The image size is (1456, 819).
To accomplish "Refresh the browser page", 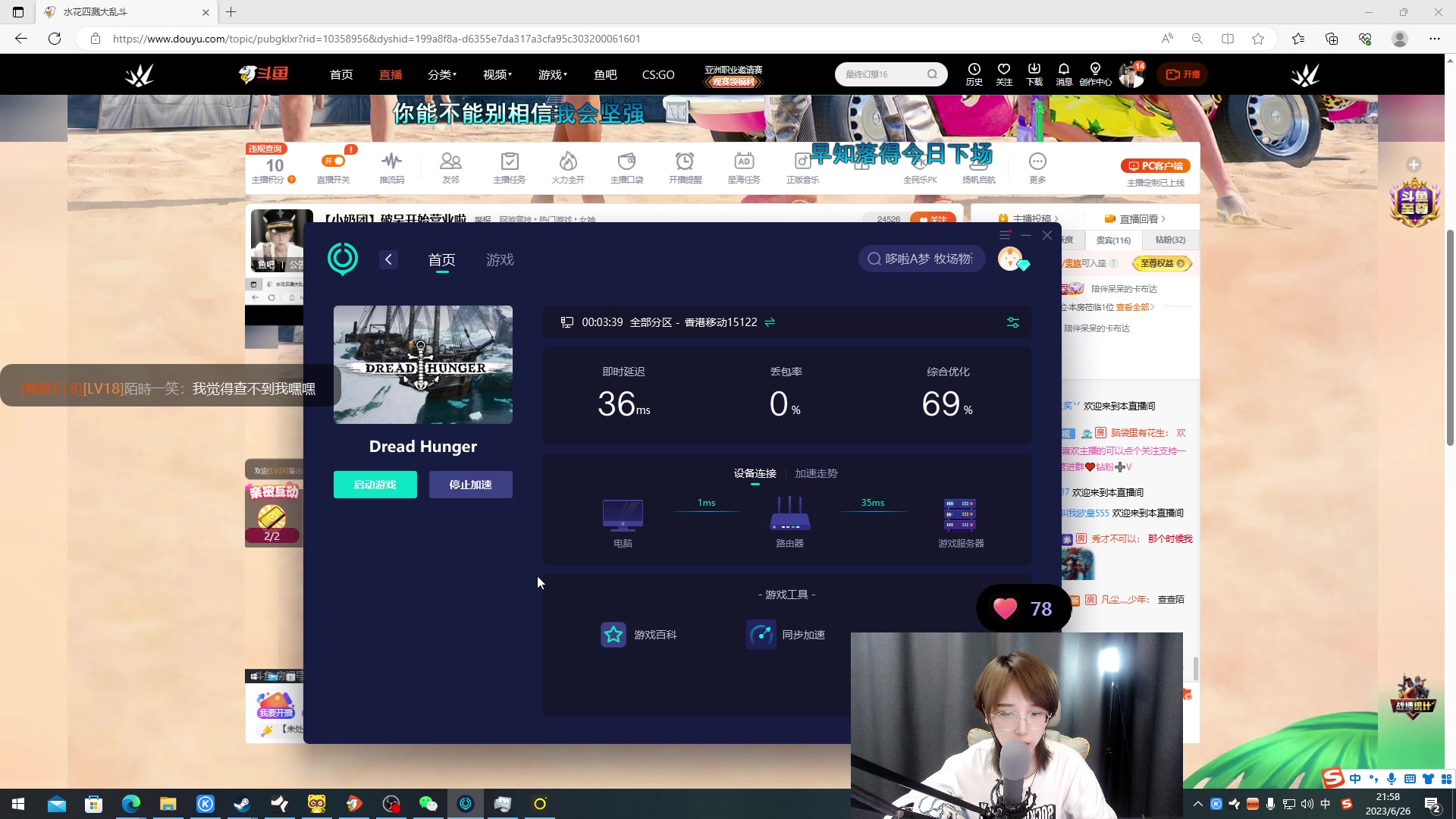I will [x=55, y=39].
